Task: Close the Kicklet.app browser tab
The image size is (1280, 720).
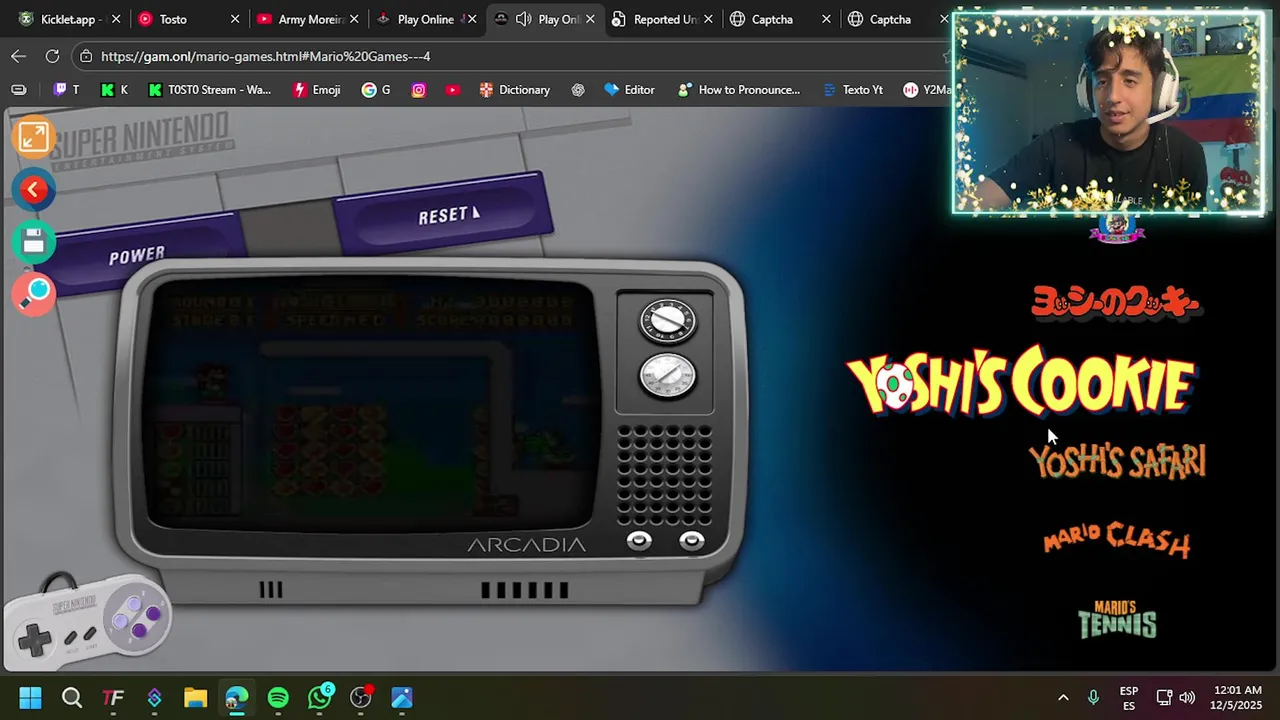Action: [x=116, y=19]
